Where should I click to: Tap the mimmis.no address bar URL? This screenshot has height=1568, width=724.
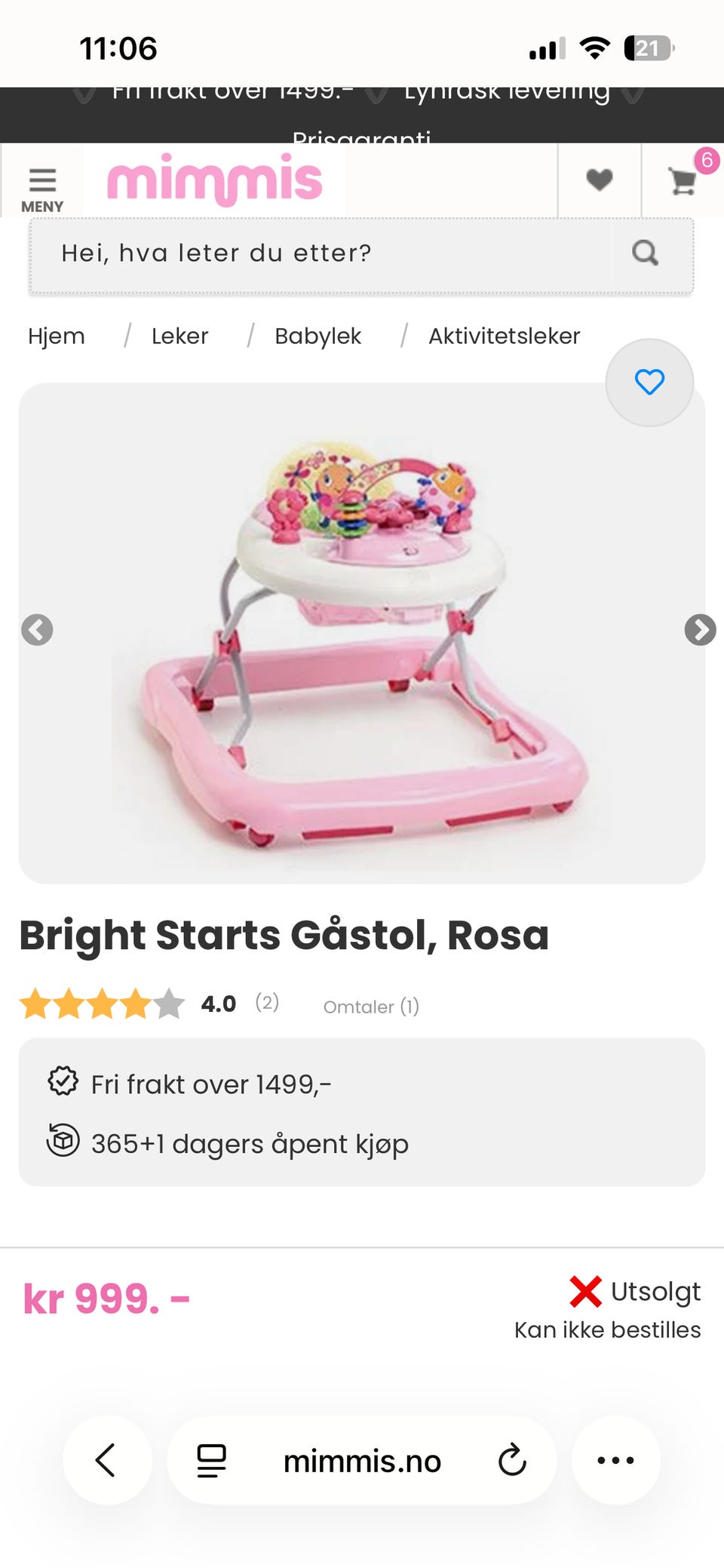(362, 1462)
